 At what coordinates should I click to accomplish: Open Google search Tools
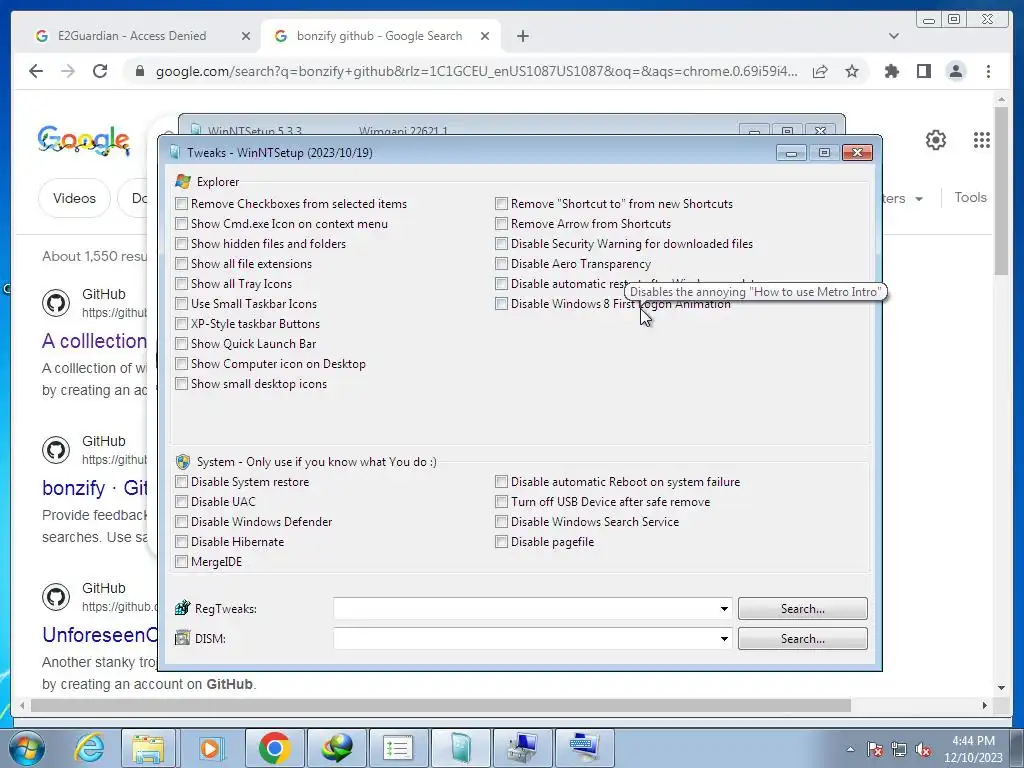pos(970,197)
